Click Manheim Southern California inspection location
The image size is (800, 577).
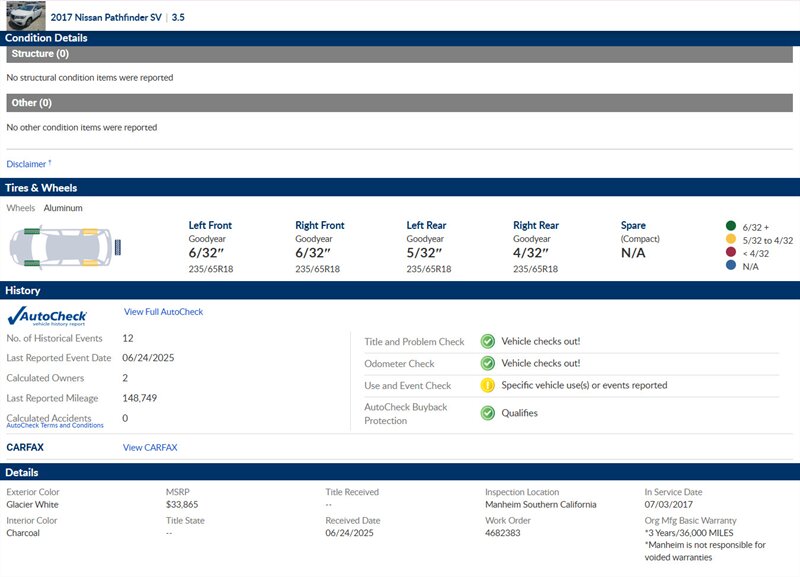(541, 505)
